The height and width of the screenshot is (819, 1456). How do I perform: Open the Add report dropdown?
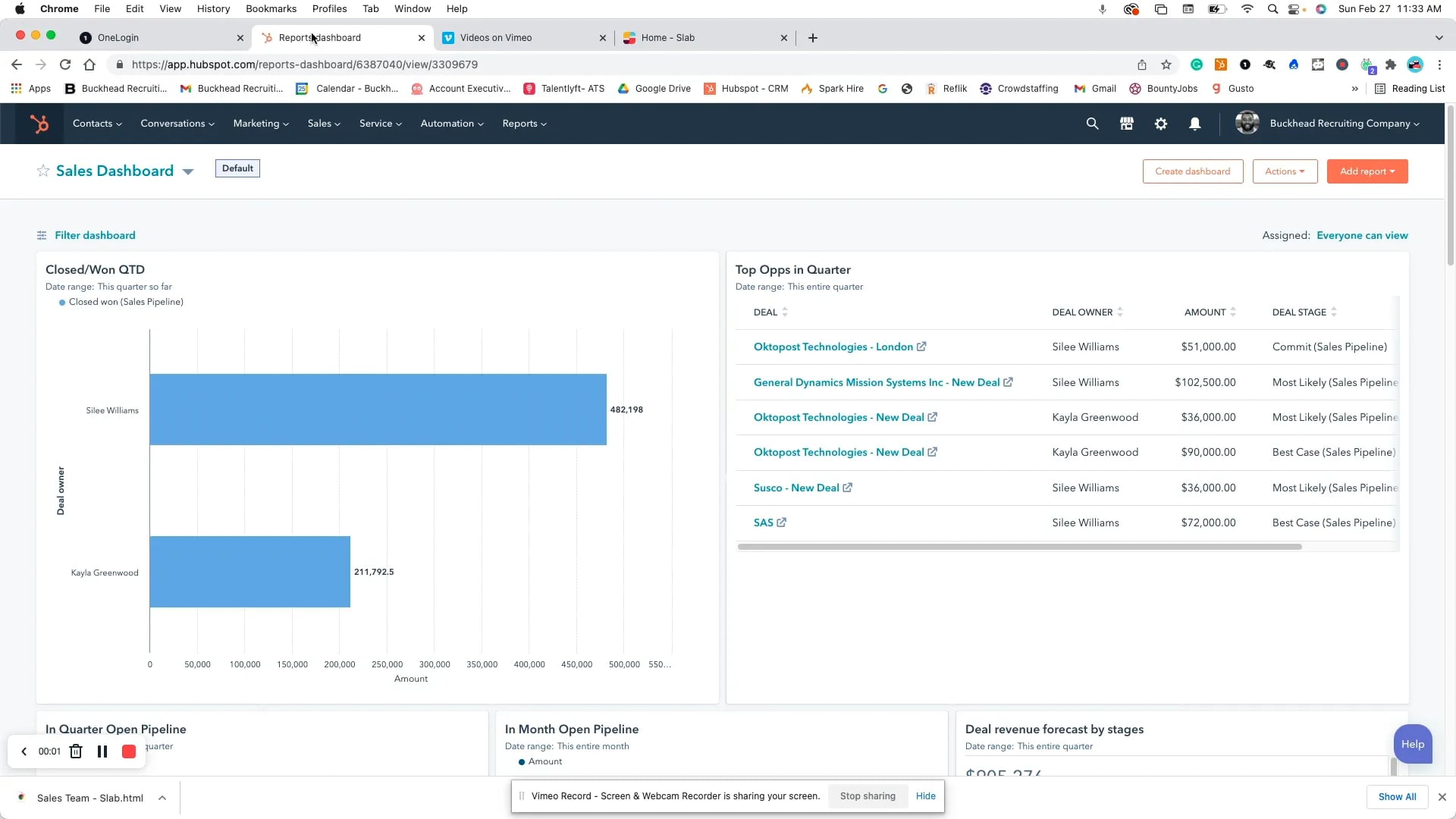click(x=1367, y=171)
